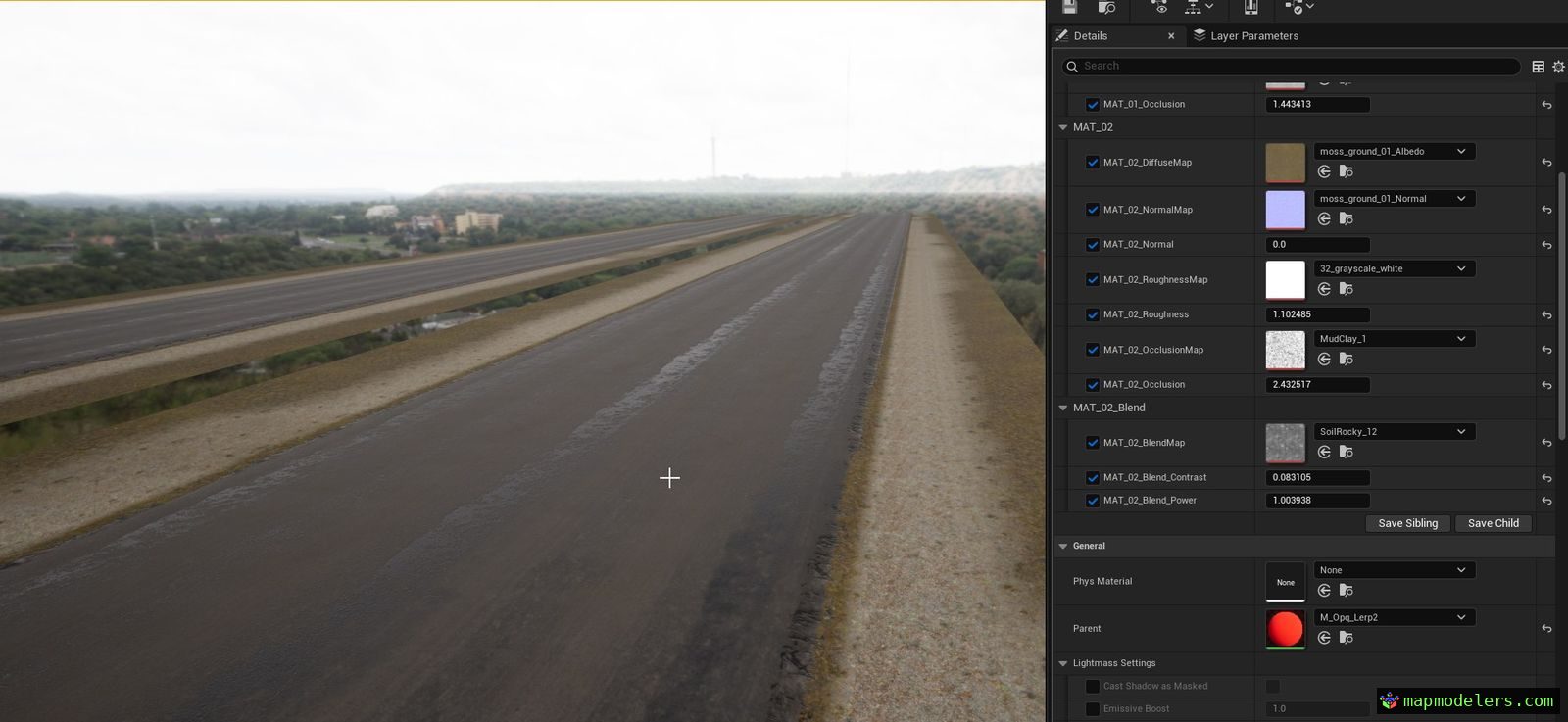The width and height of the screenshot is (1568, 722).
Task: Click the Hierarchy toolbar icon
Action: (x=1193, y=7)
